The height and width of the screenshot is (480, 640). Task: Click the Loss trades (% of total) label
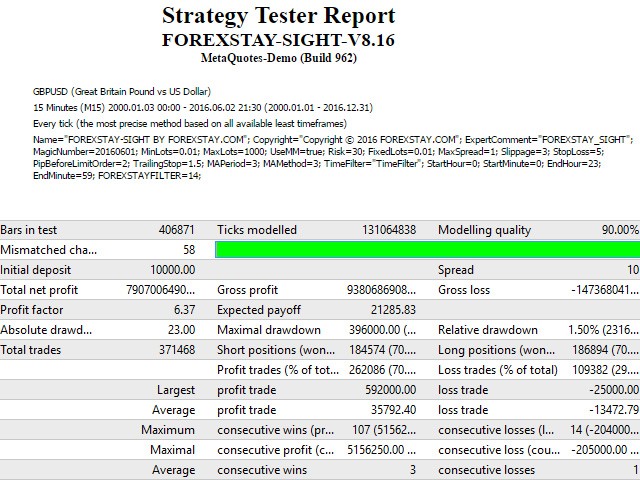click(498, 370)
